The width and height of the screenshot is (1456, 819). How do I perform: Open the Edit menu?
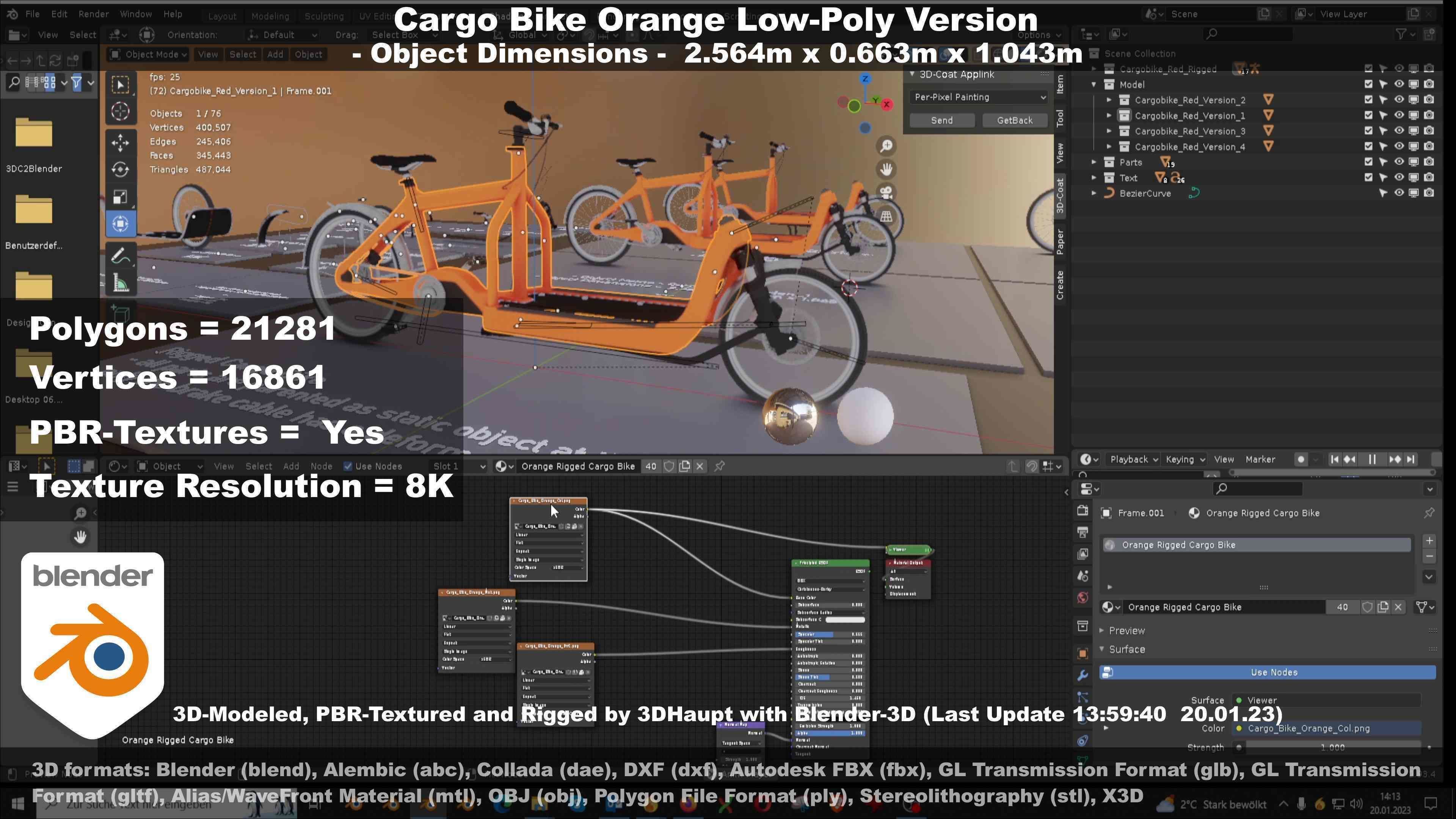(x=59, y=14)
